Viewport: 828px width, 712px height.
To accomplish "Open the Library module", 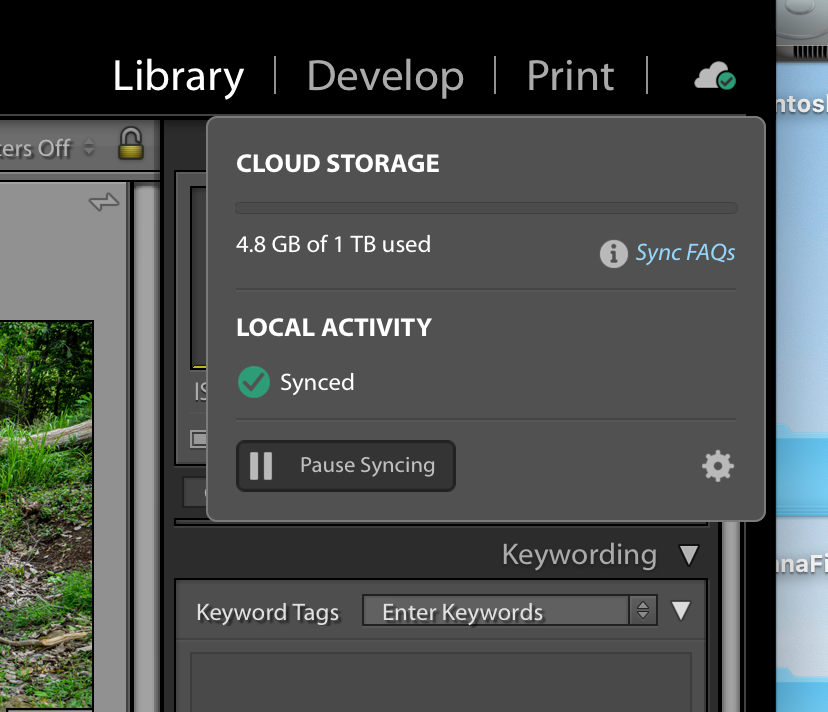I will (x=178, y=76).
